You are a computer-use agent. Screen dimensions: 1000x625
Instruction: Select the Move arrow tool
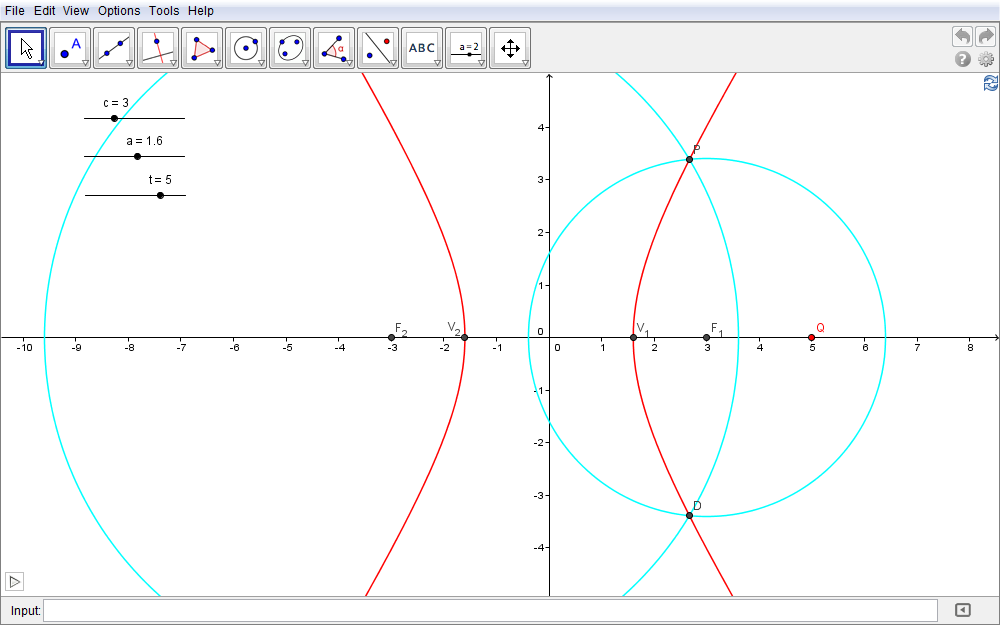[26, 48]
